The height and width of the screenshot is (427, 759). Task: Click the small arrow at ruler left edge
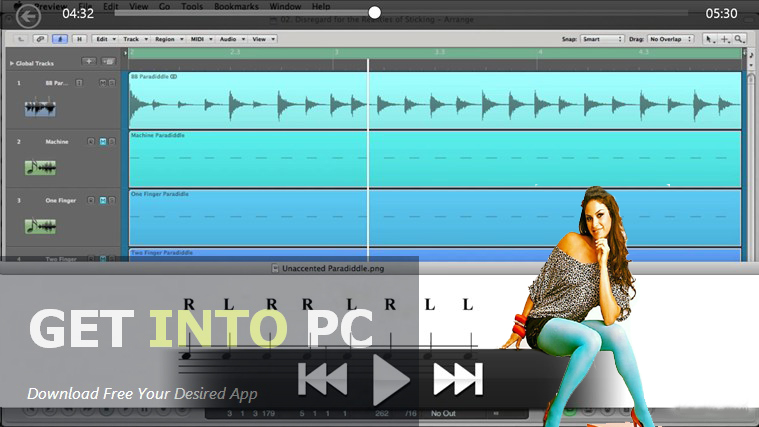pos(125,53)
